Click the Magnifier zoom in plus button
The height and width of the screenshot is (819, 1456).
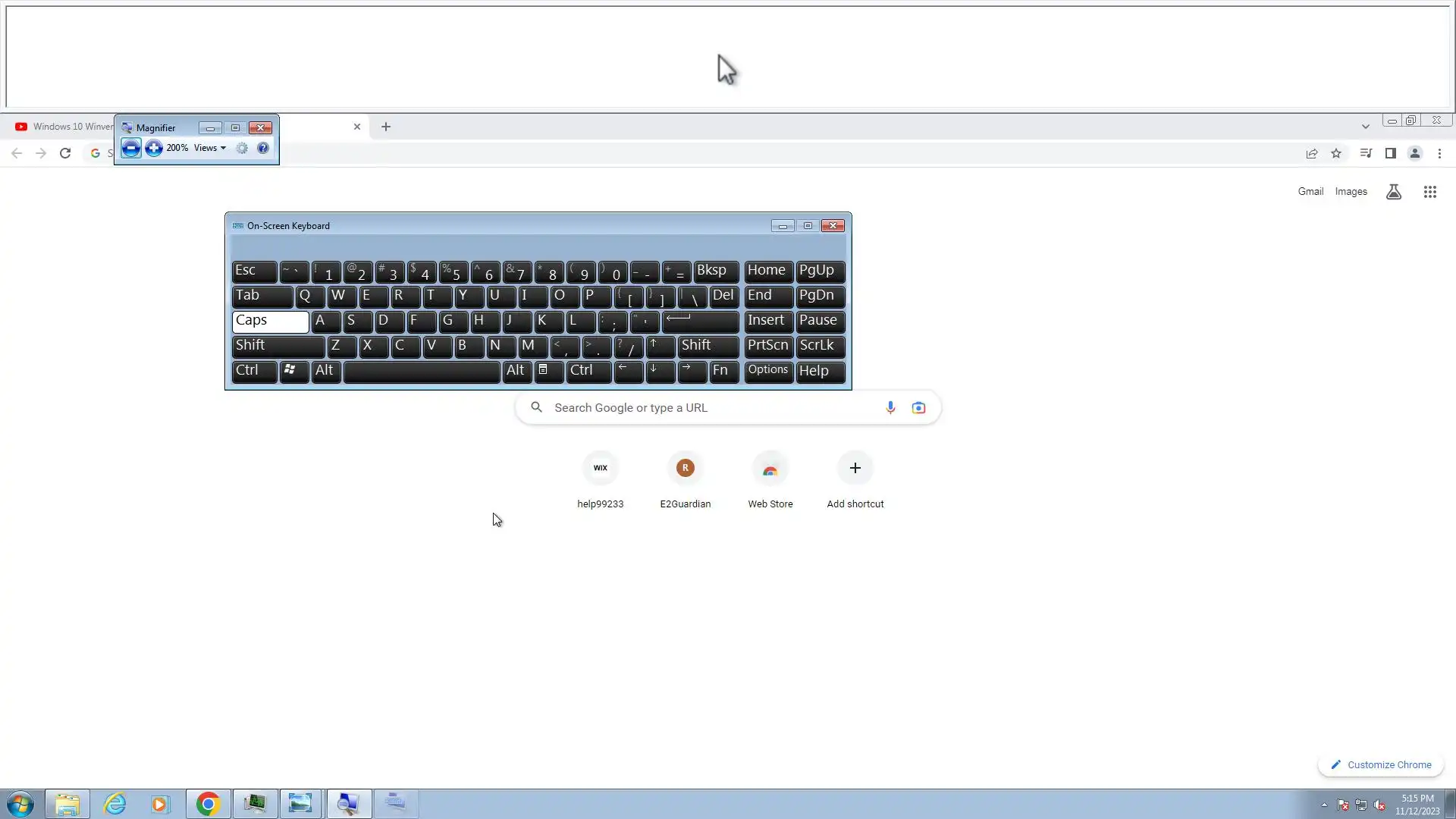[x=154, y=148]
